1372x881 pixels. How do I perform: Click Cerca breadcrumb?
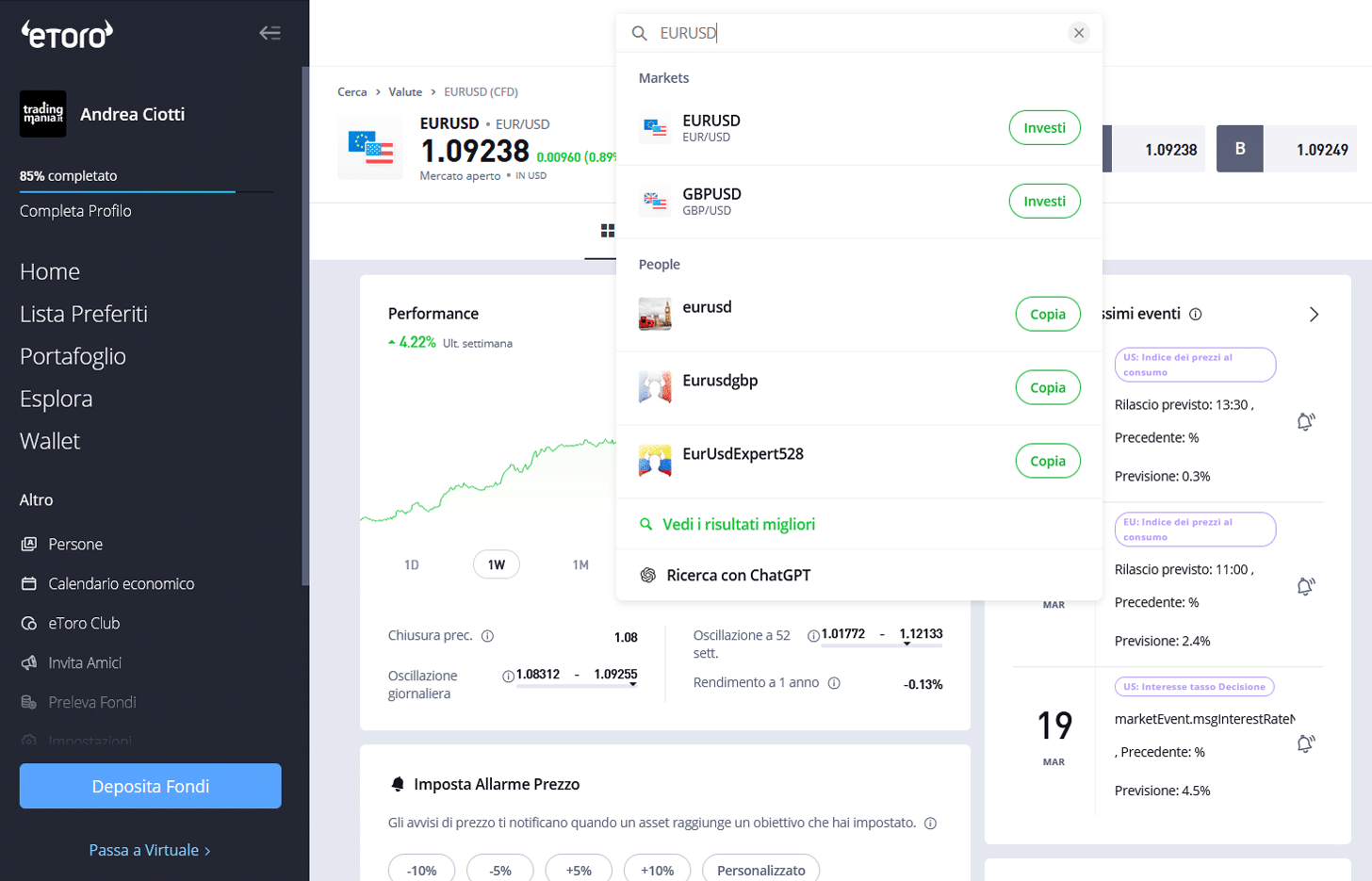coord(351,92)
